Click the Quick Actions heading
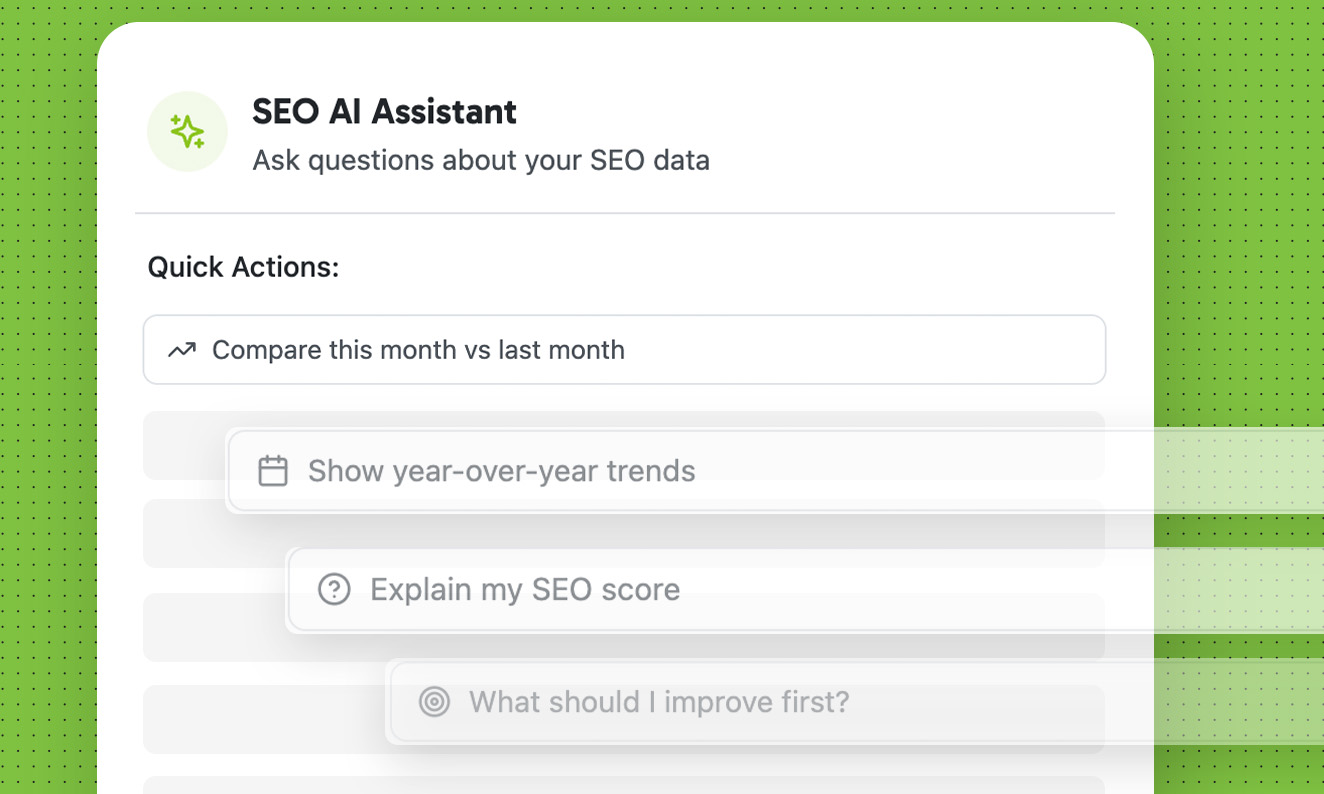 click(243, 267)
